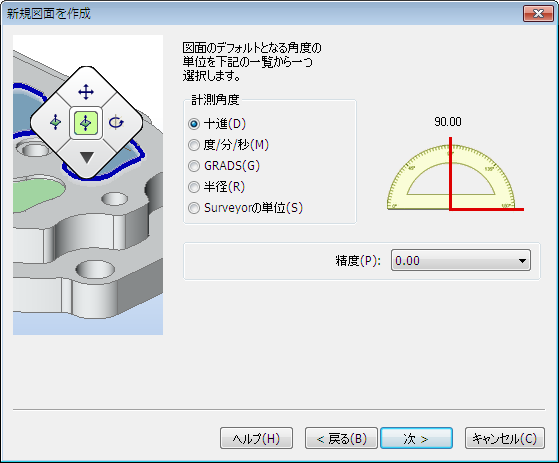559x463 pixels.
Task: Open the 精度(P) precision dropdown
Action: [x=461, y=261]
